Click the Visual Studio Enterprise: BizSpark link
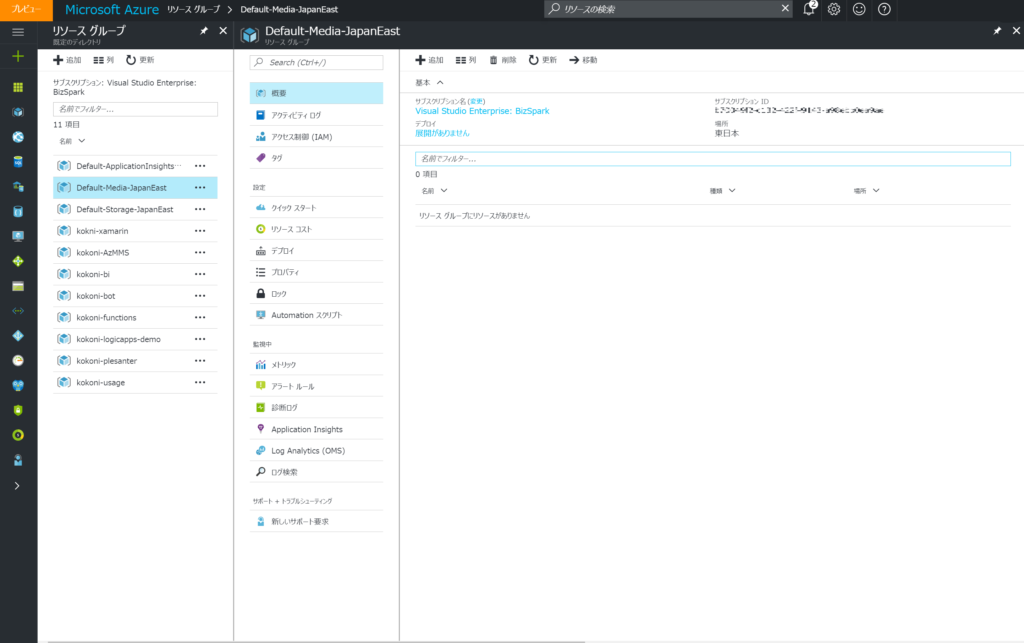This screenshot has width=1024, height=643. tap(481, 111)
